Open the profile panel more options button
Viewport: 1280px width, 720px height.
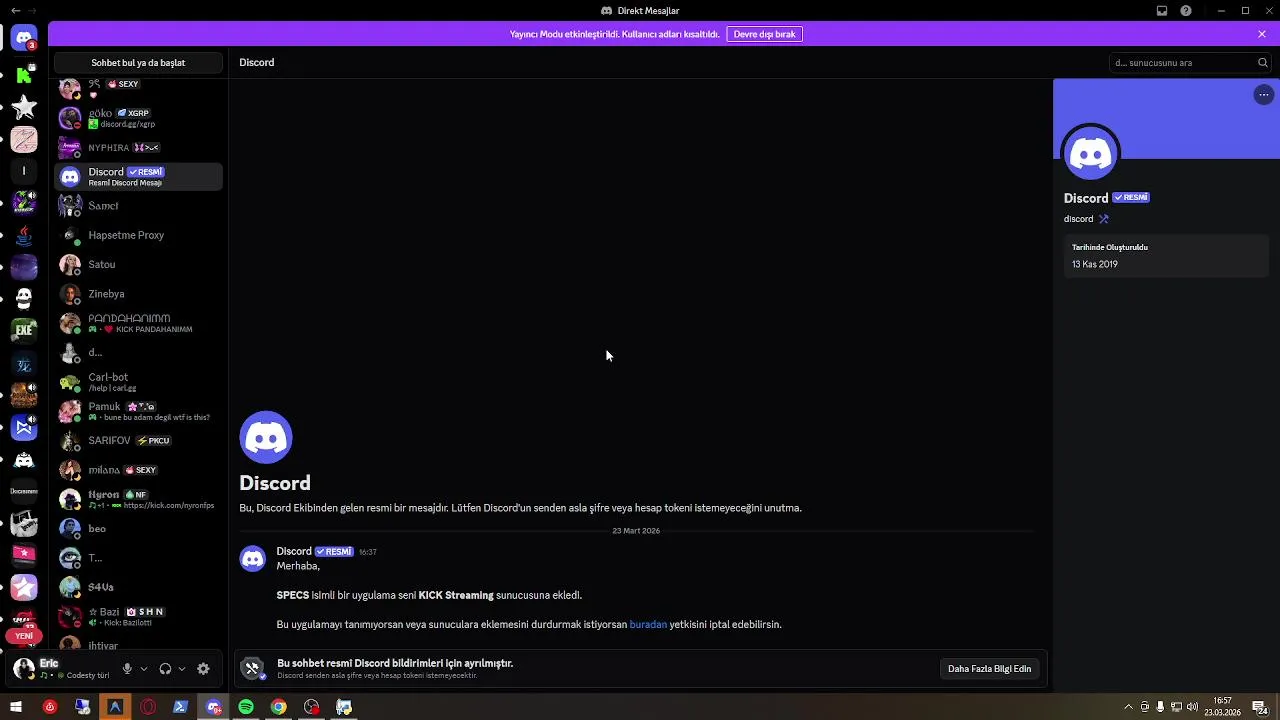click(x=1264, y=95)
